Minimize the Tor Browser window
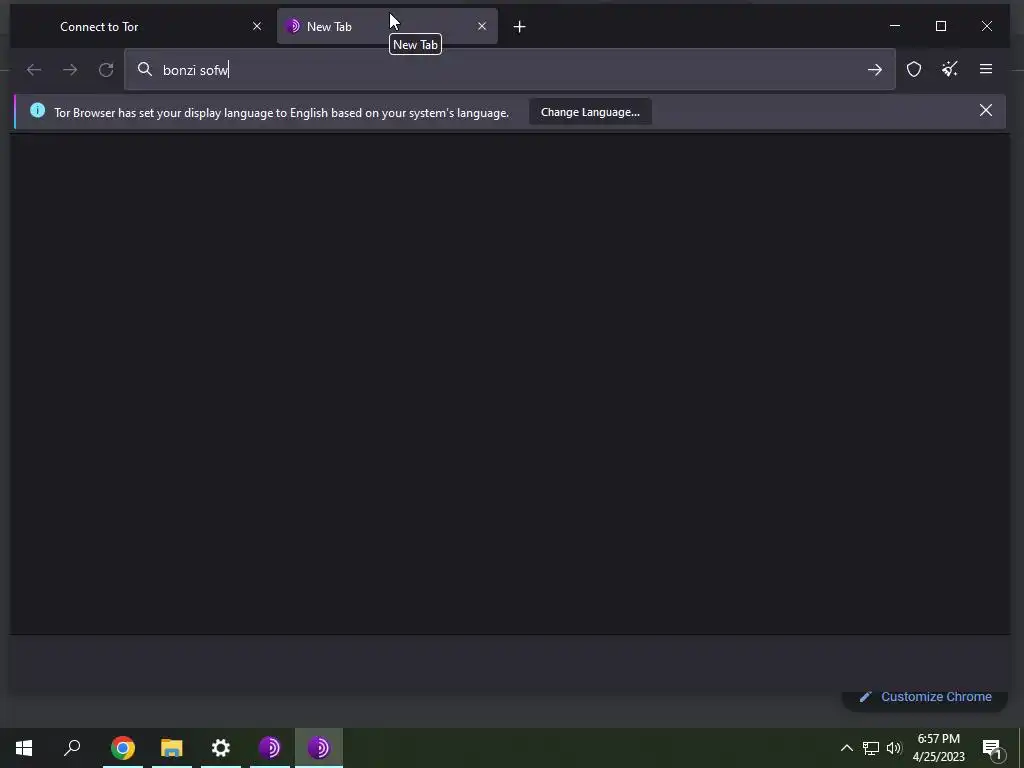This screenshot has height=768, width=1024. pyautogui.click(x=895, y=26)
